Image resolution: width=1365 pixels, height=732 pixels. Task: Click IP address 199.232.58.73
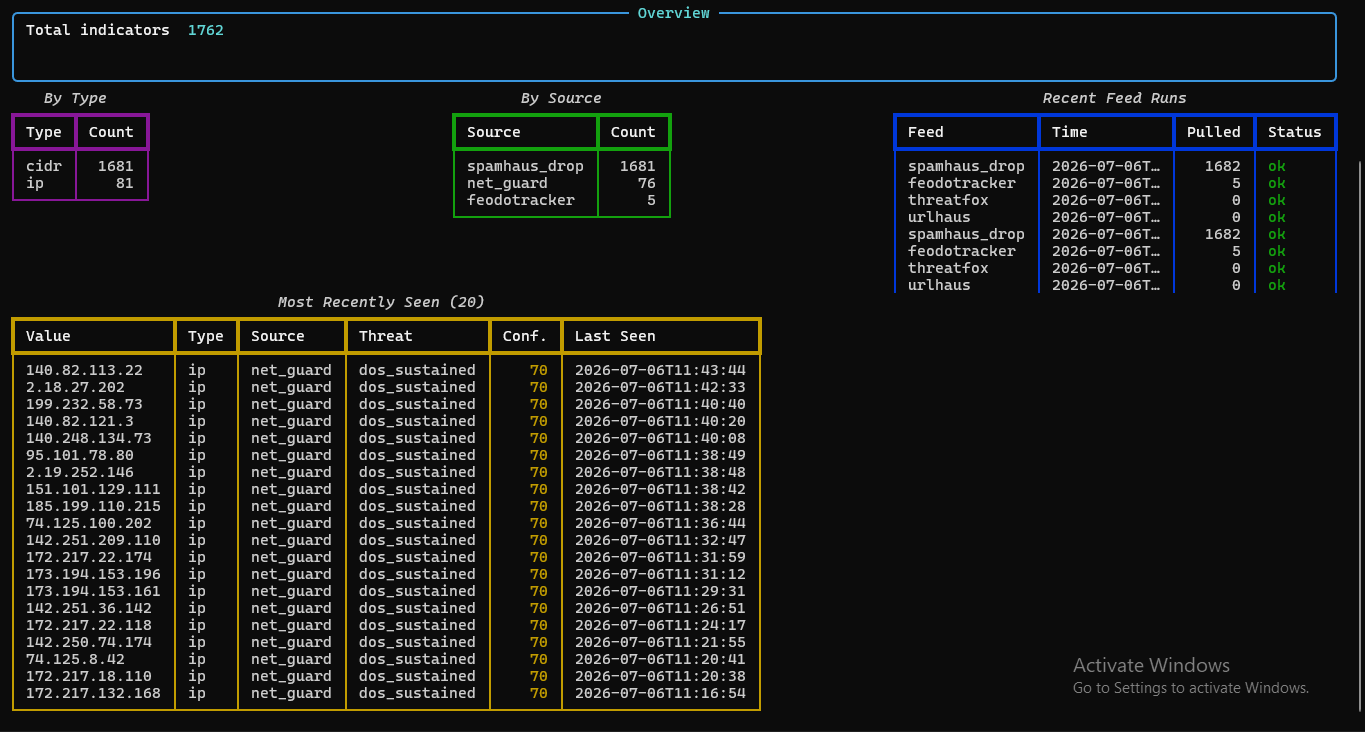click(x=84, y=404)
